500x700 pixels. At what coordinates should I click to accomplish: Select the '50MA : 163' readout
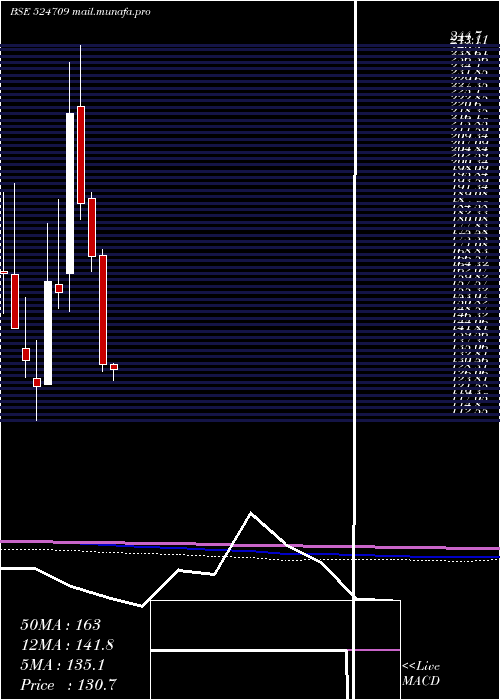tap(61, 625)
